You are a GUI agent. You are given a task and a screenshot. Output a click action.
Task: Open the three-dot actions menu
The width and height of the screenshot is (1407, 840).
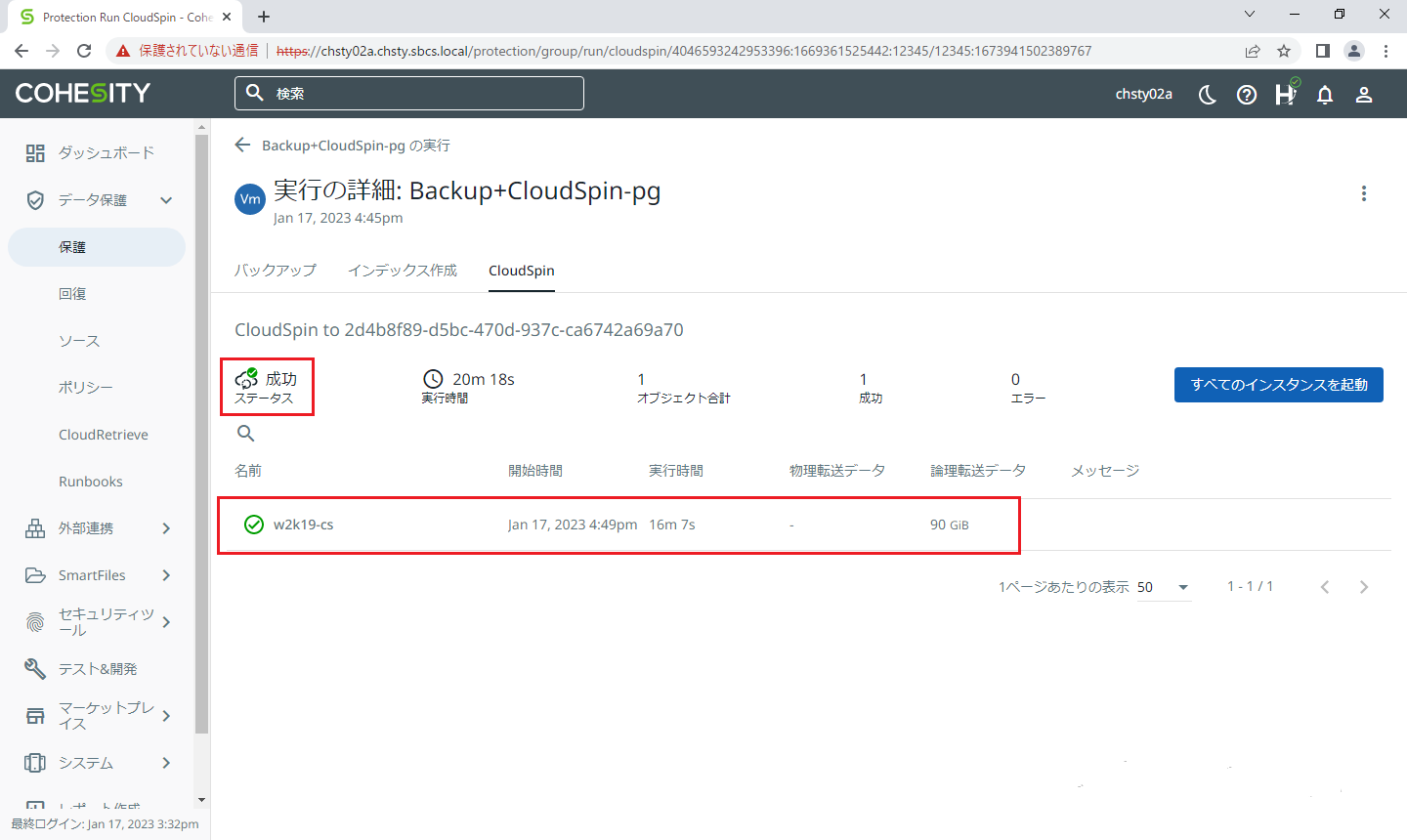click(x=1364, y=193)
